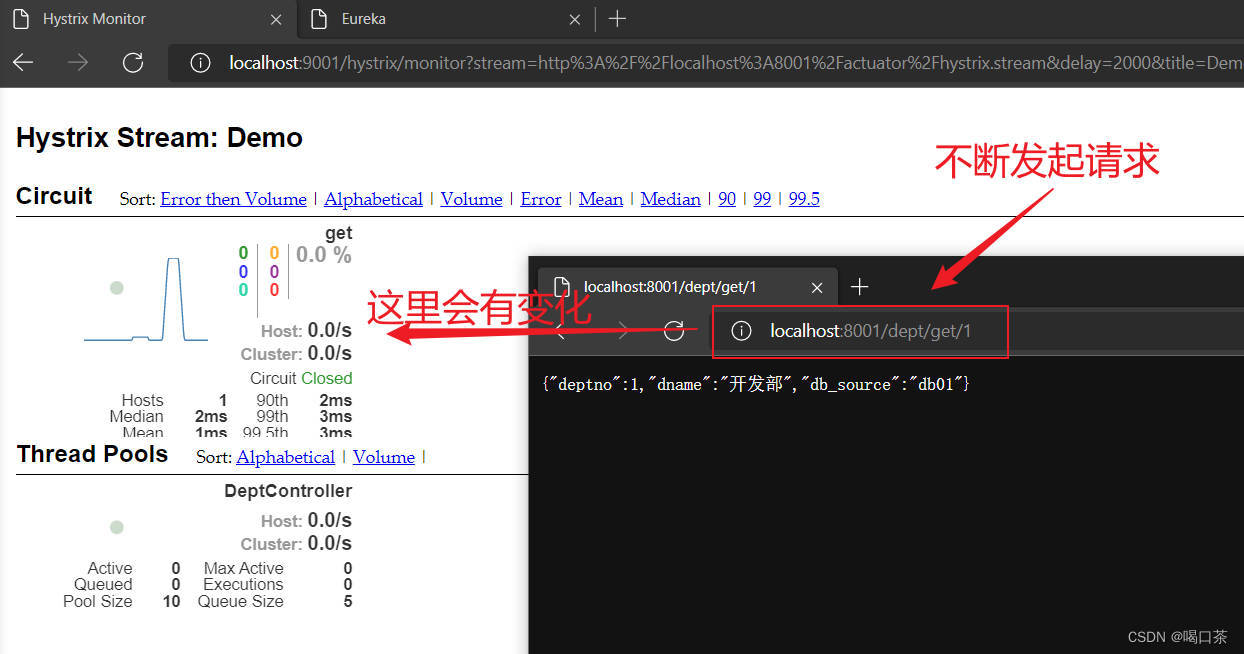The width and height of the screenshot is (1244, 654).
Task: Sort circuits by Median
Action: [x=670, y=199]
